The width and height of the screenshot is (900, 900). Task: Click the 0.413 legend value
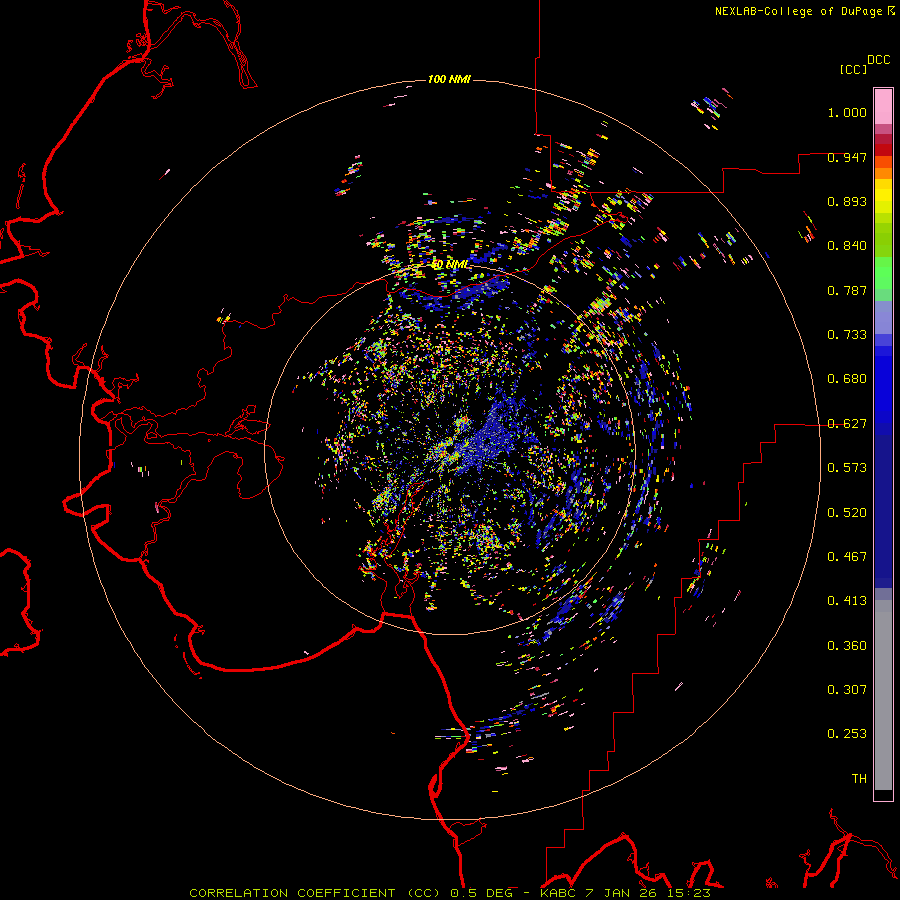(847, 601)
